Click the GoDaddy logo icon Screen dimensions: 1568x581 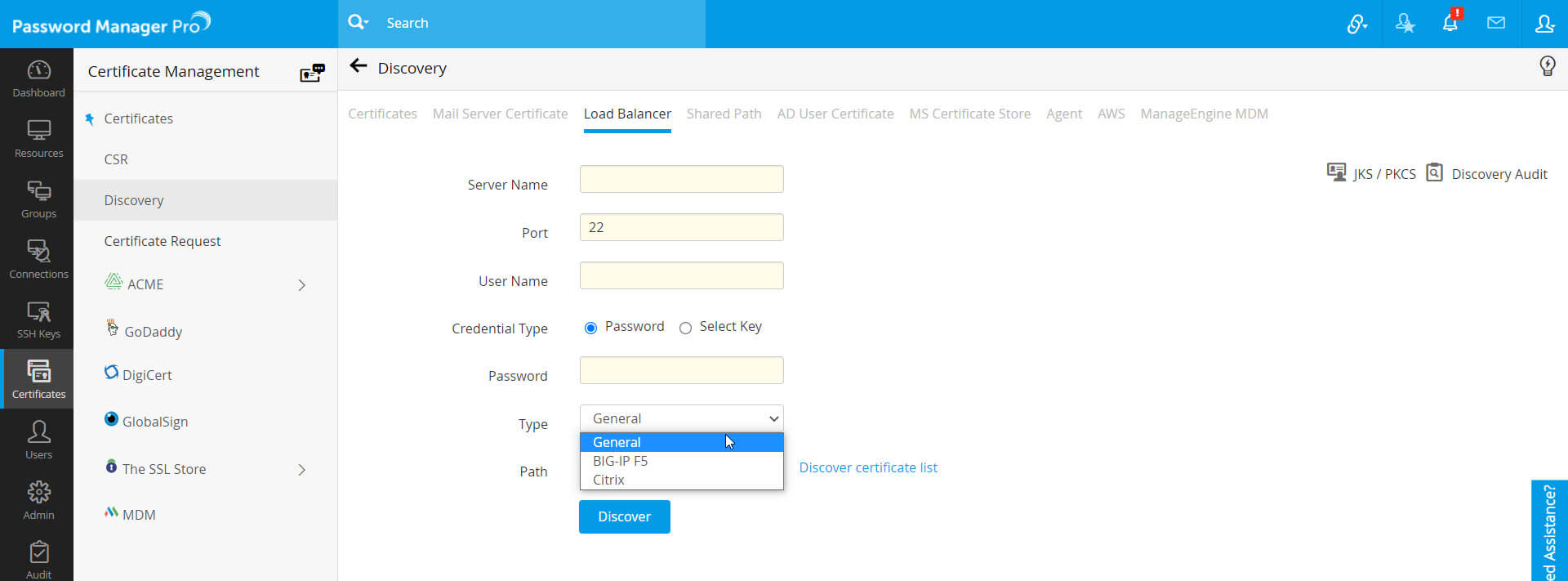pyautogui.click(x=113, y=328)
